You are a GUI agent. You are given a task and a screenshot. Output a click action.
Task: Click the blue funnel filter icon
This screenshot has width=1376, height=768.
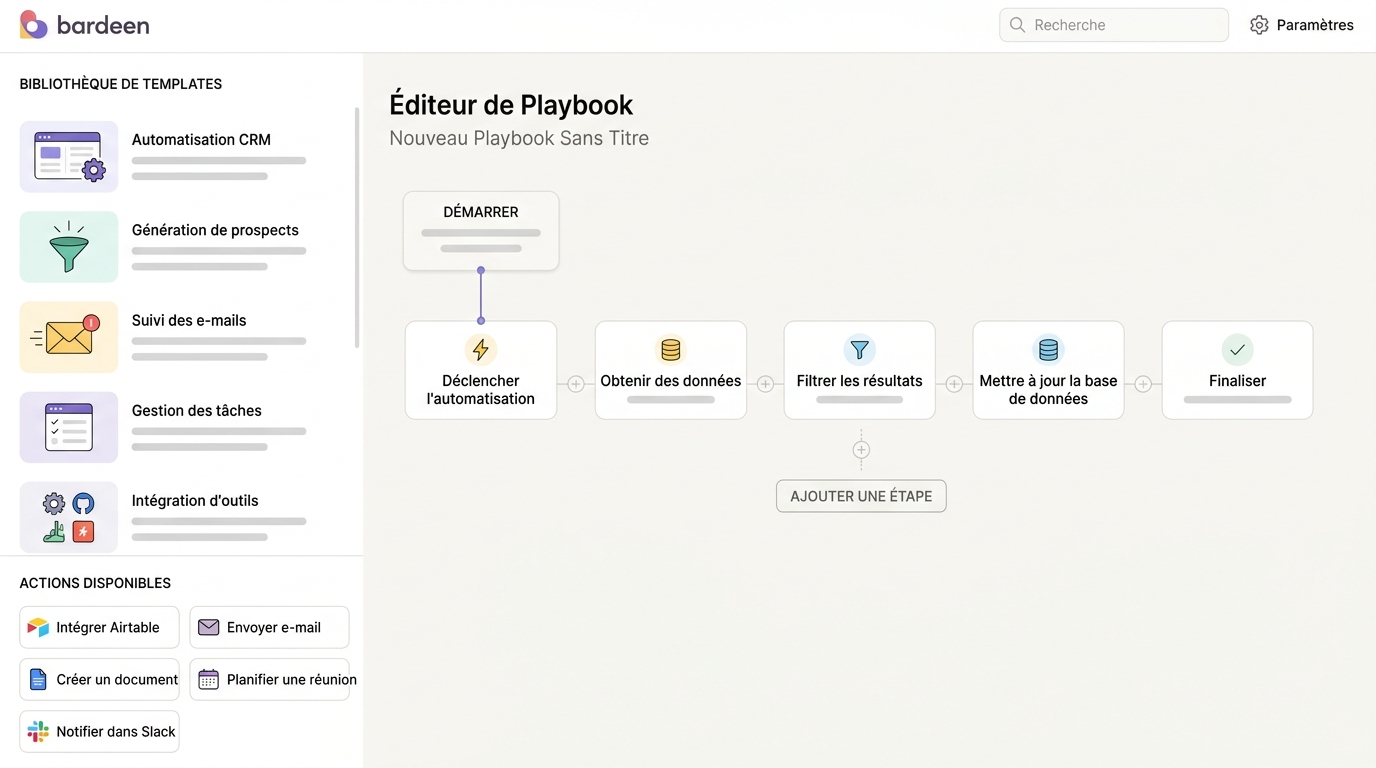860,349
